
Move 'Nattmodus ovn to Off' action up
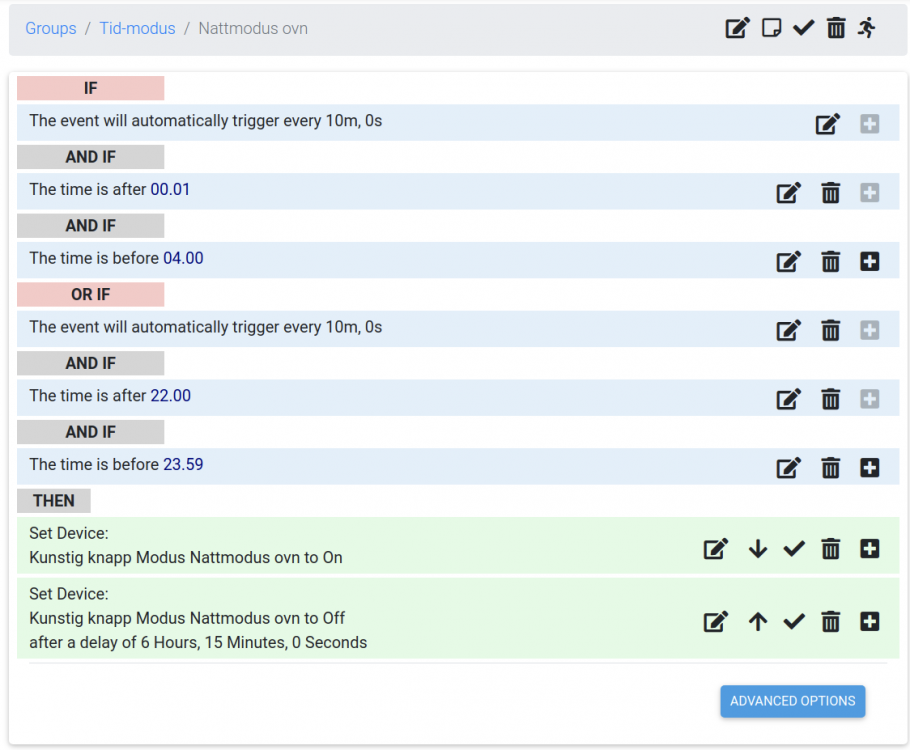[x=758, y=622]
